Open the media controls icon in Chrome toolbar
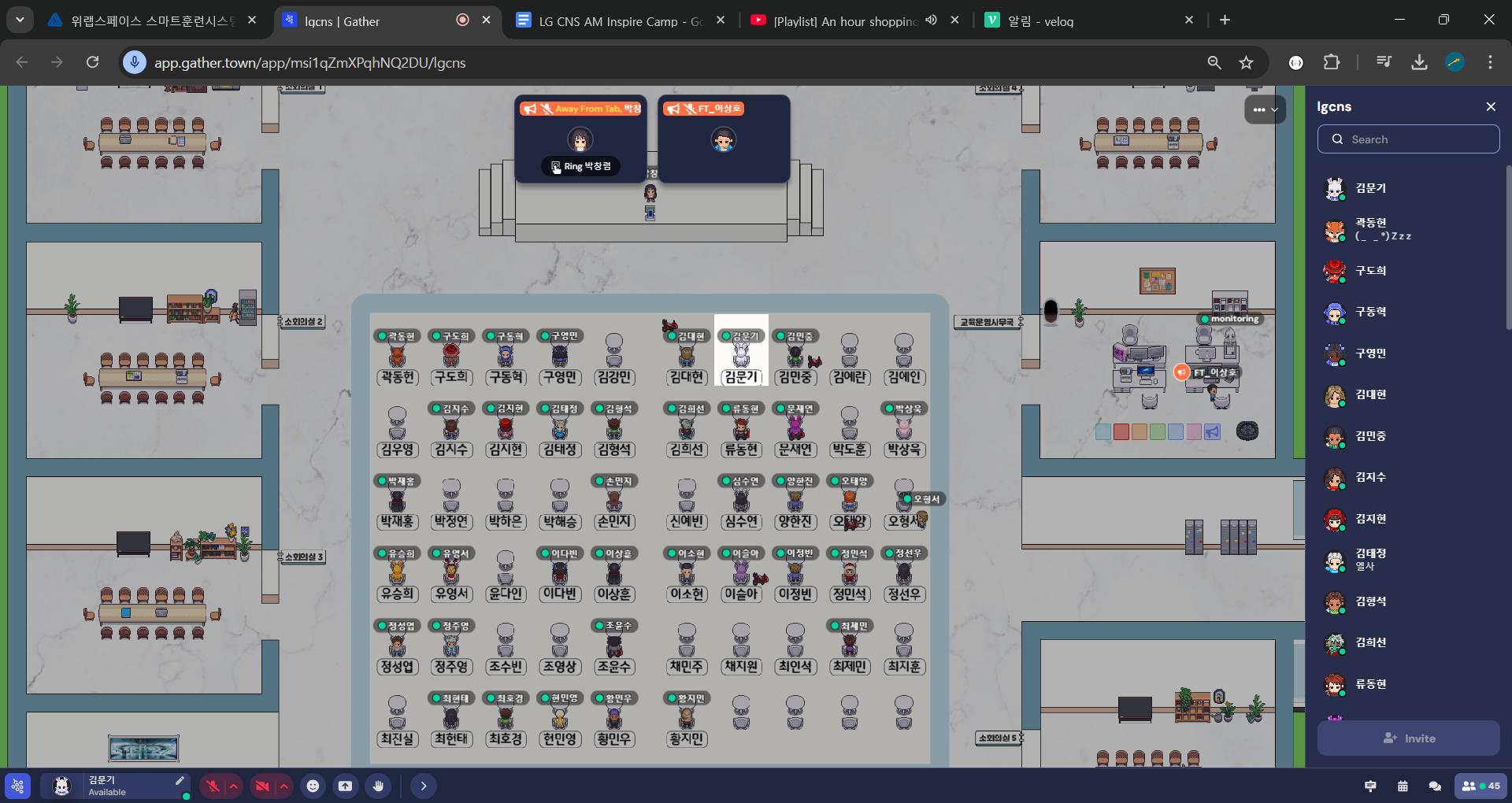1512x803 pixels. point(1384,62)
